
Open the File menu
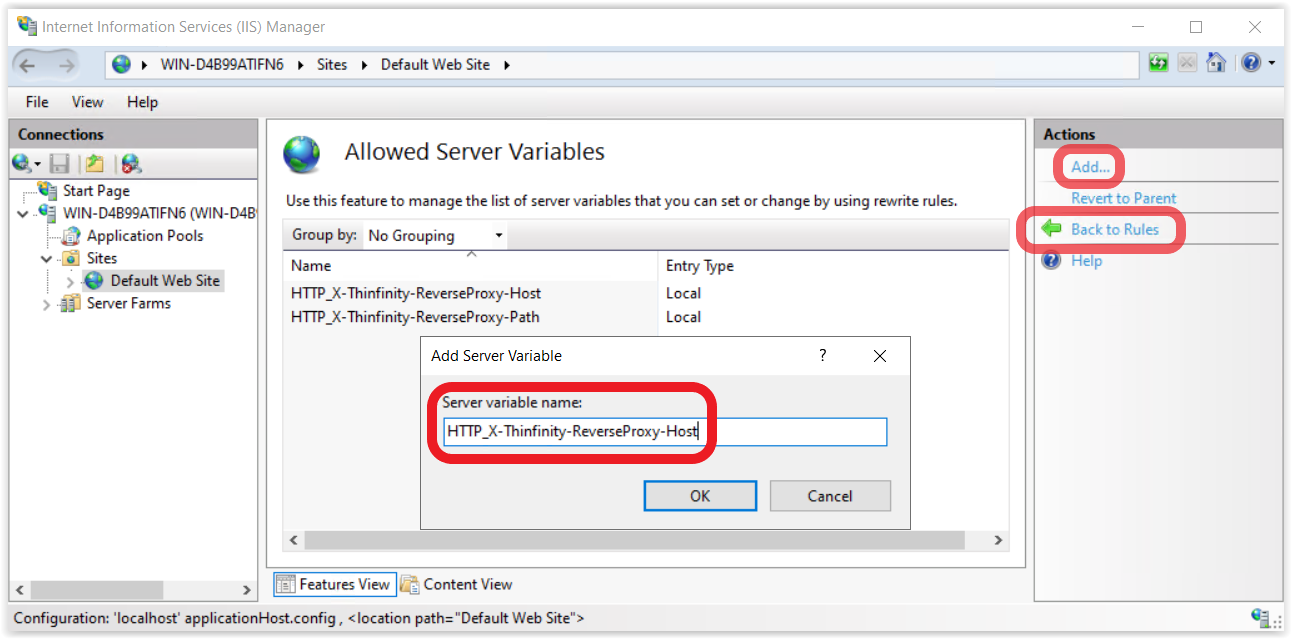click(37, 102)
